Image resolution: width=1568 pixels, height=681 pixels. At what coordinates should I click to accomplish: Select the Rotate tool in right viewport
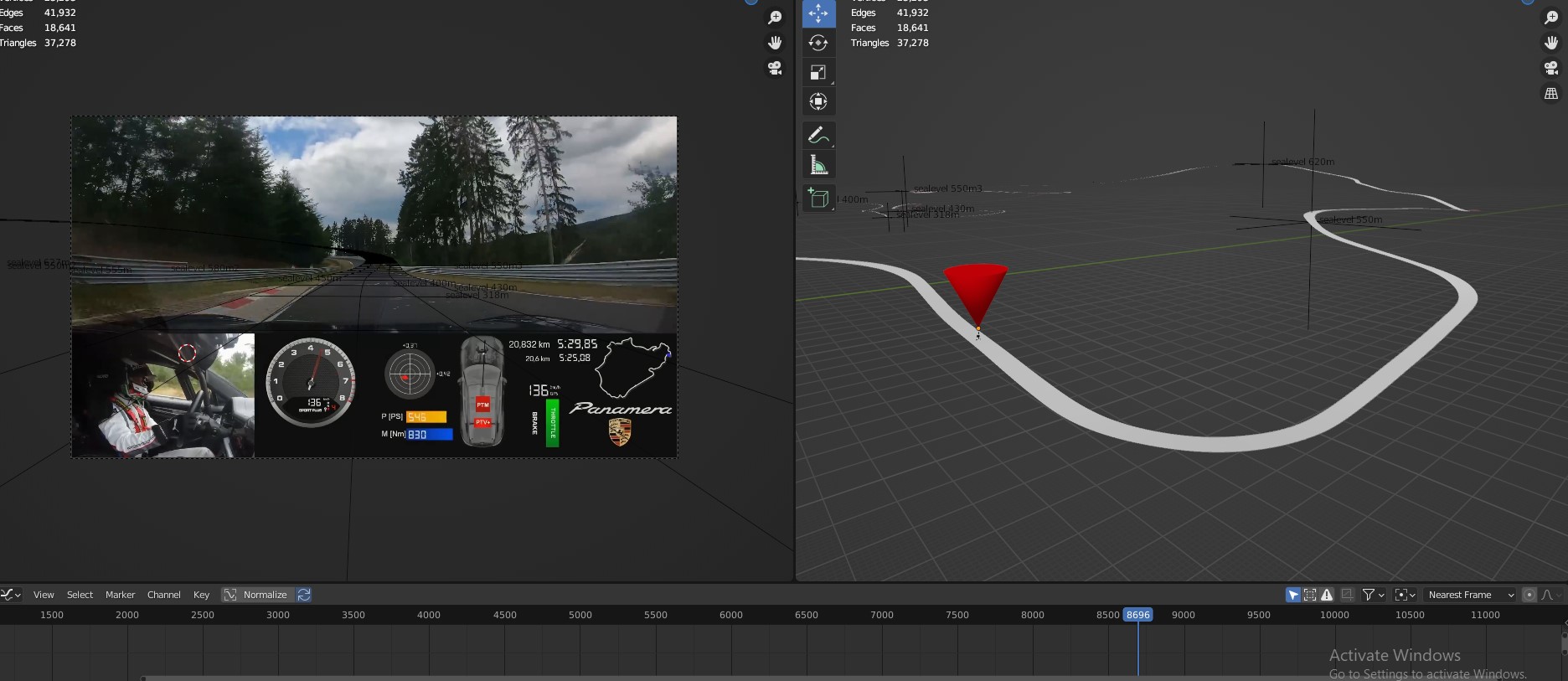(818, 43)
